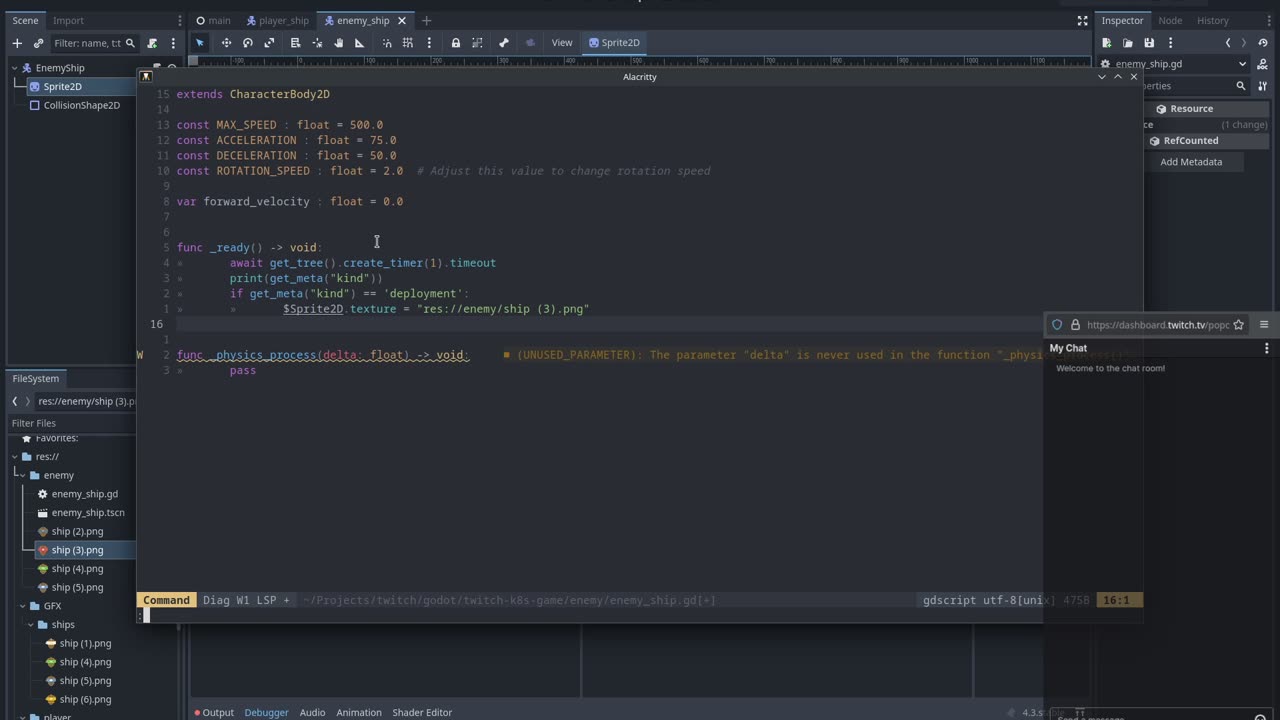Save the edited resource floppy icon
Screen dimensions: 1280x720
(x=1149, y=43)
